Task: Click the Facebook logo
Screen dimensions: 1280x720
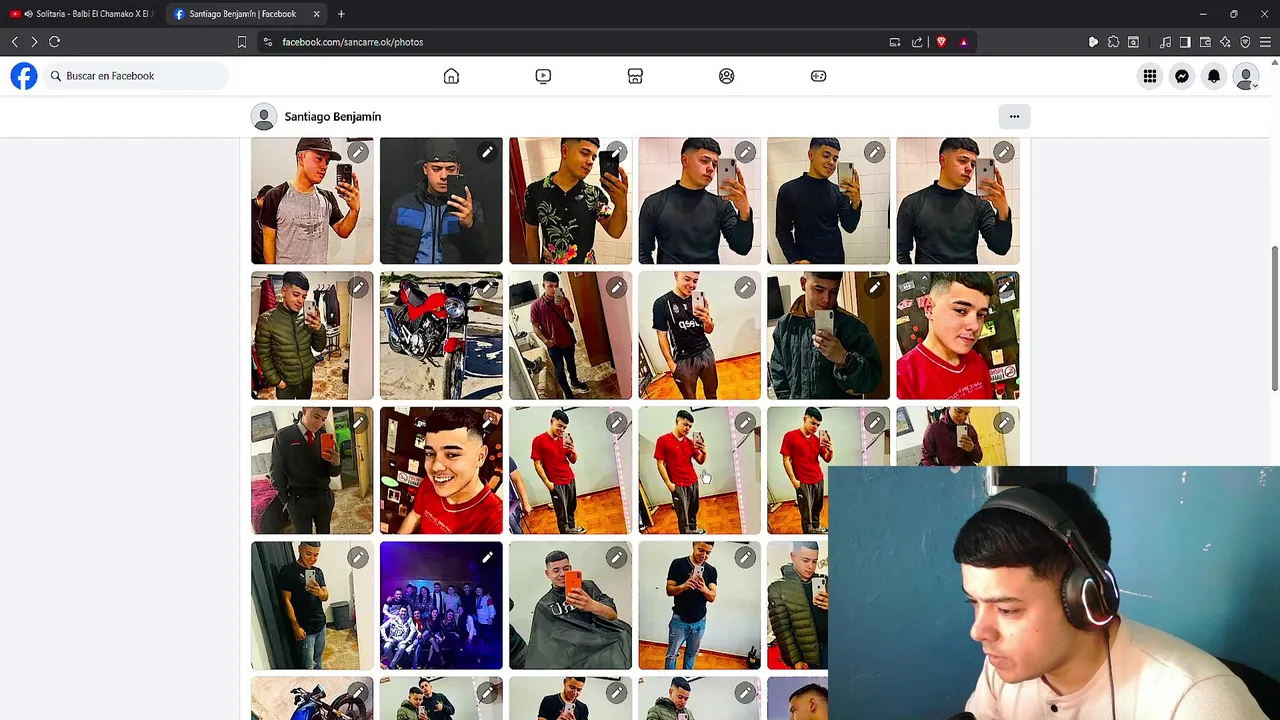Action: 24,76
